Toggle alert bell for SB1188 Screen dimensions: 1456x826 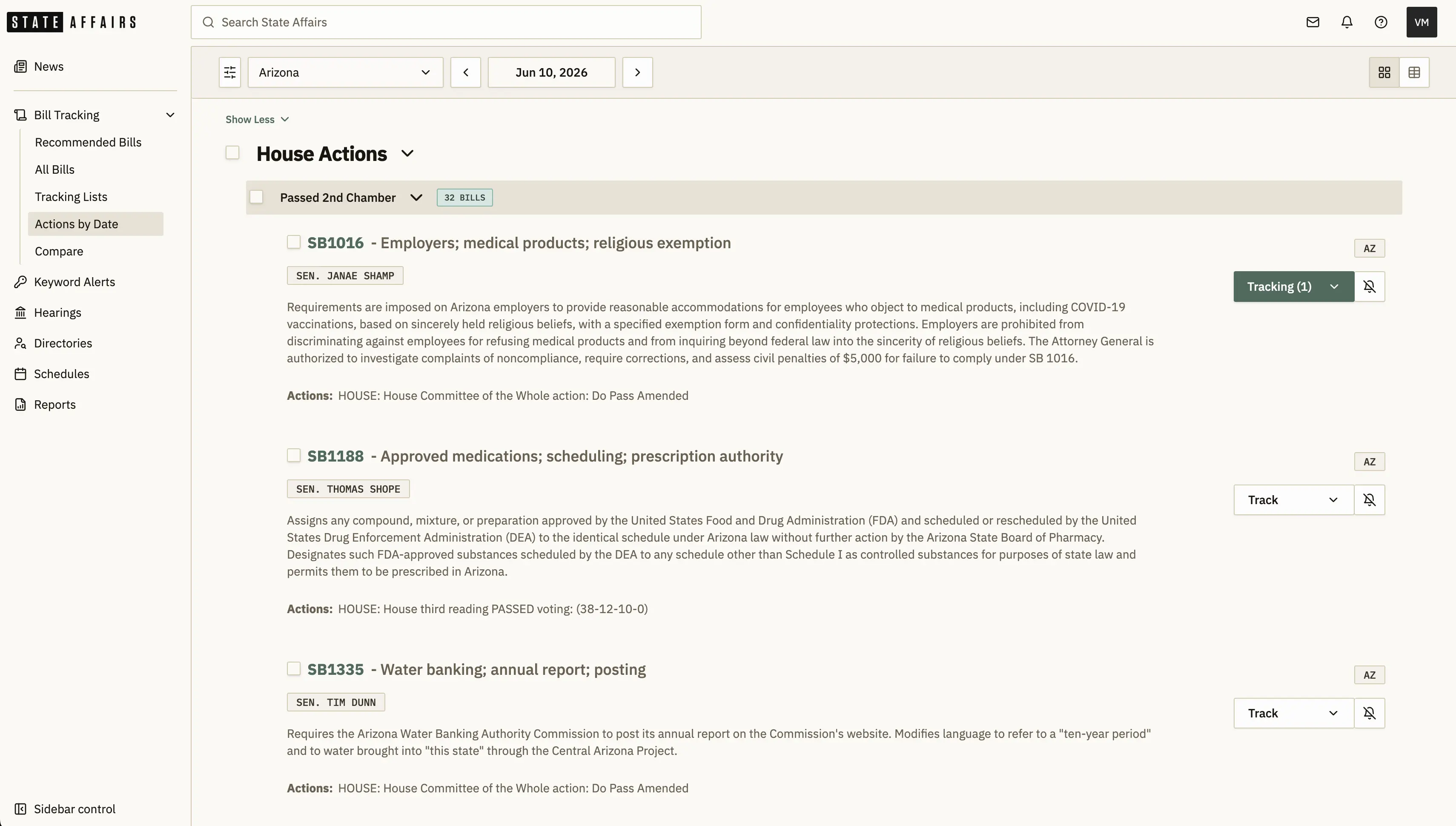(1369, 500)
